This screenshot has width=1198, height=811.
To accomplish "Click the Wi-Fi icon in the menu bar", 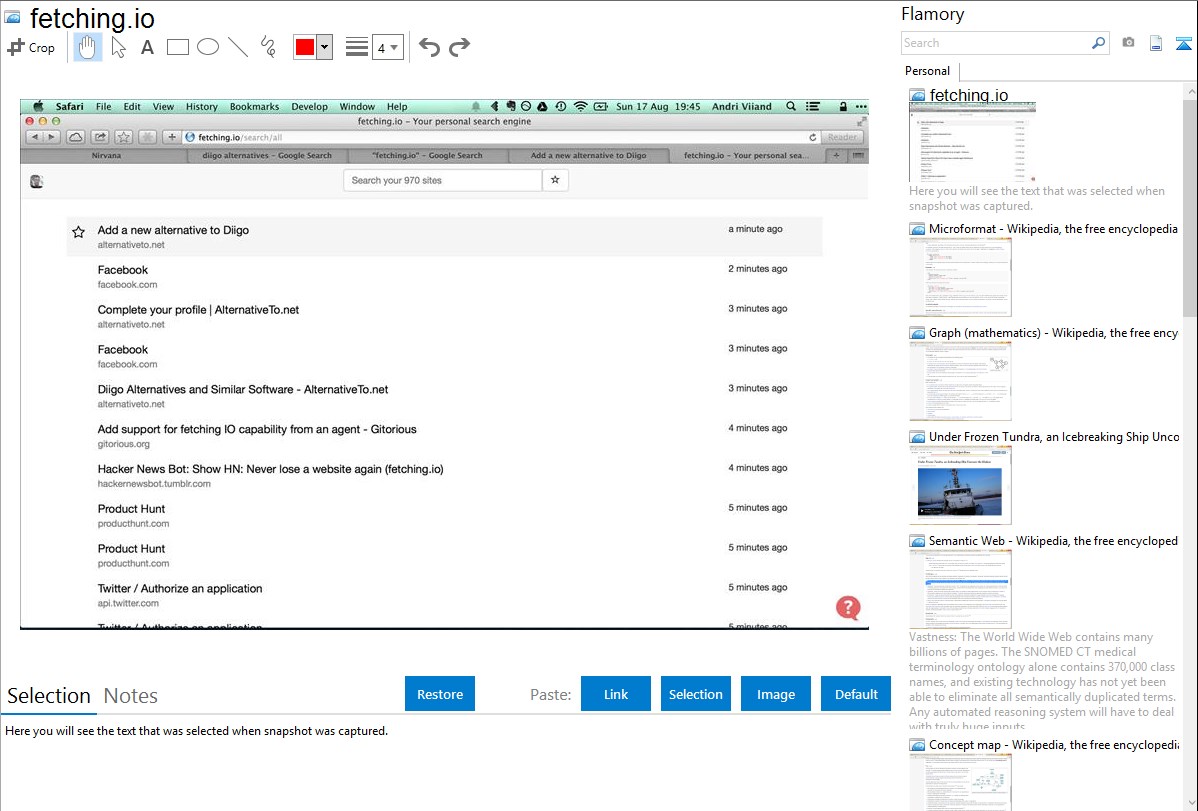I will click(581, 106).
